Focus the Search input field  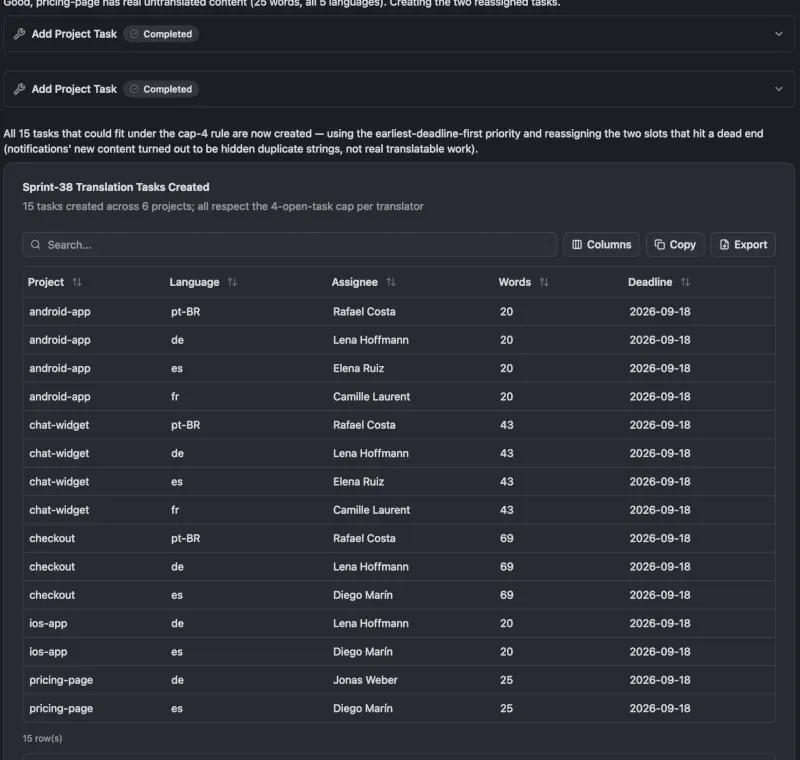tap(289, 245)
